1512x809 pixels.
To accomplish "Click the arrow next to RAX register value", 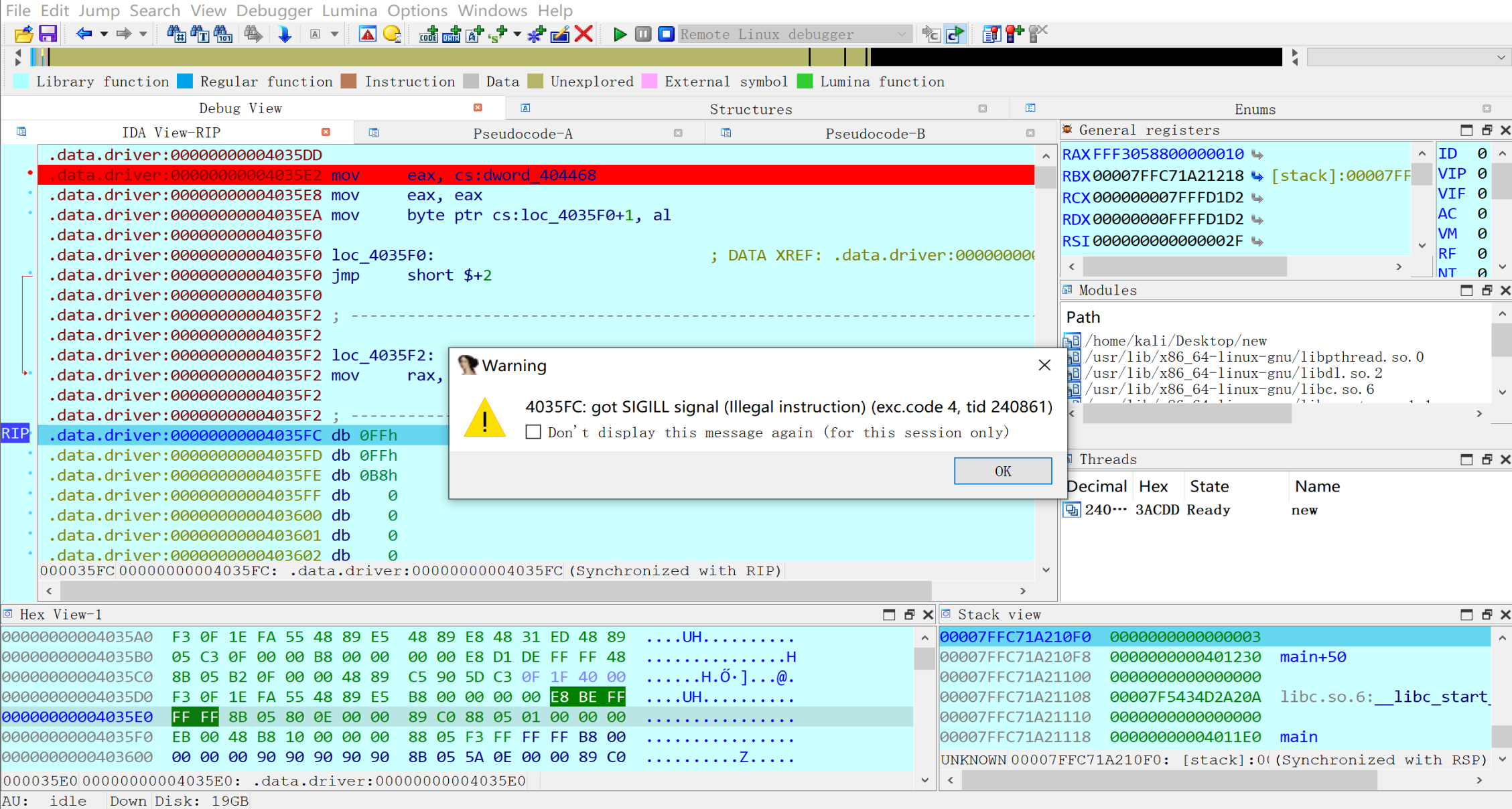I will tap(1257, 155).
